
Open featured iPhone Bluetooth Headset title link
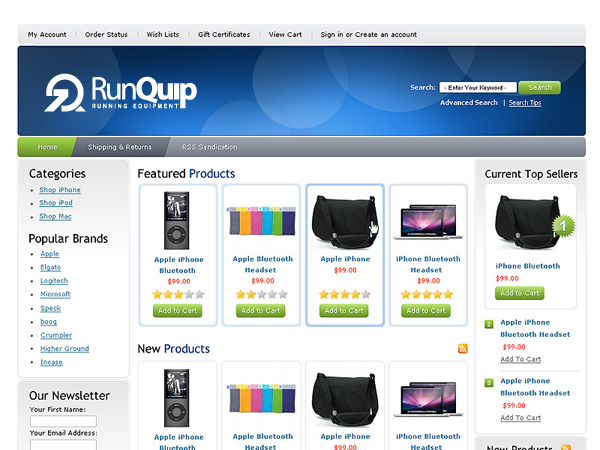click(428, 264)
